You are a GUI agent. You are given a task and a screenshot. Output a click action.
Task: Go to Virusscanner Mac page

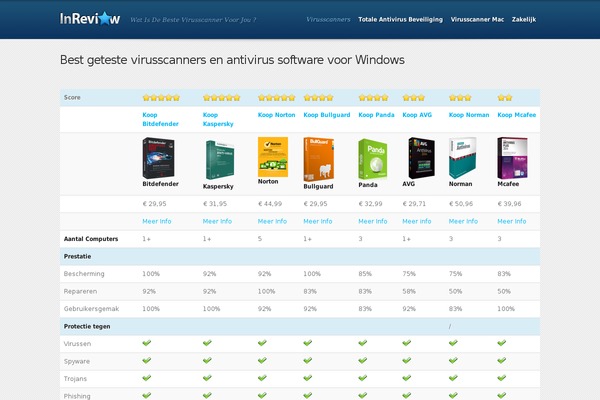[477, 20]
